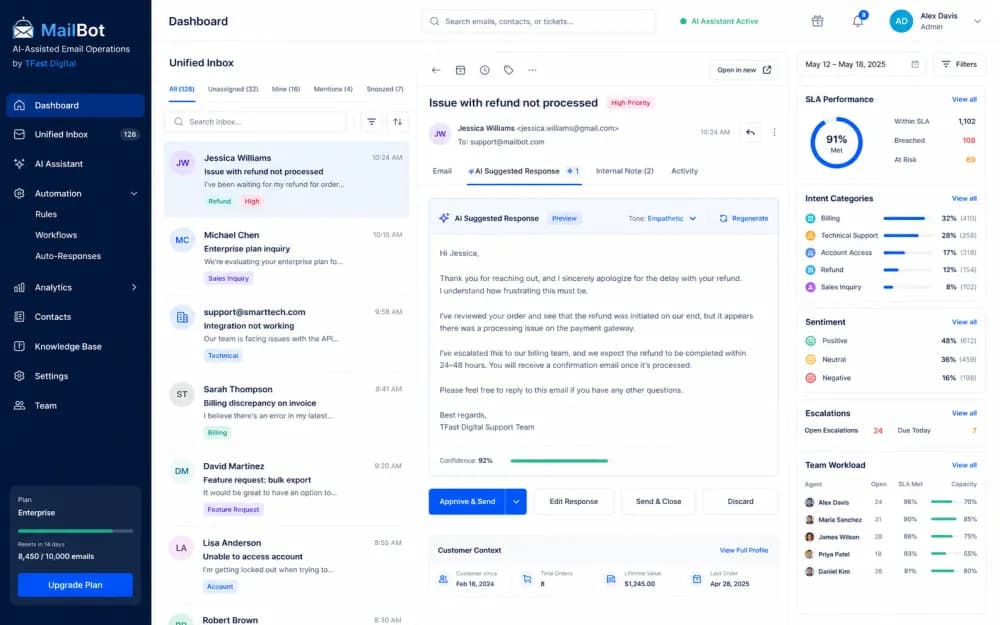Reply to Jessica using the reply arrow

[751, 132]
